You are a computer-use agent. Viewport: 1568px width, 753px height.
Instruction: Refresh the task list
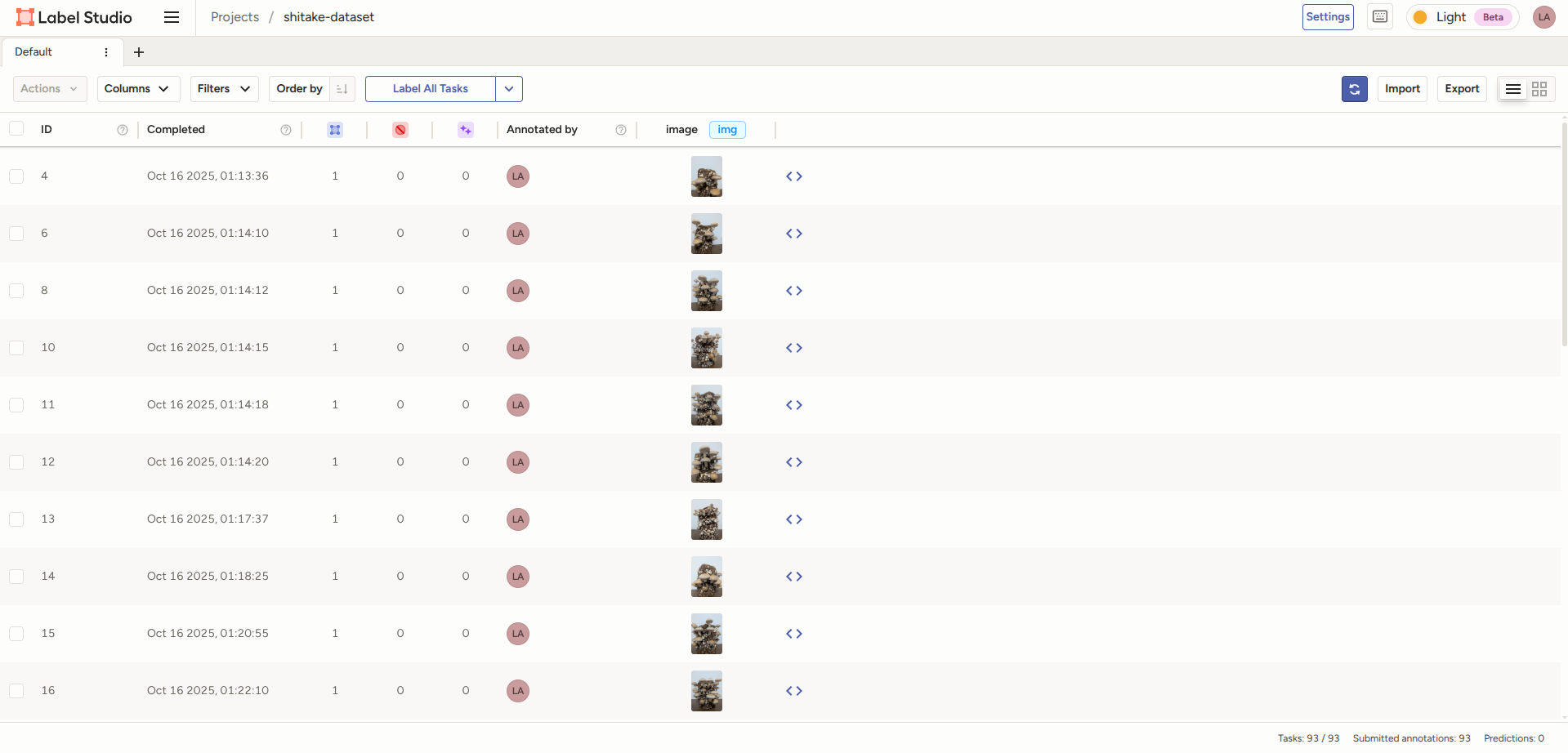coord(1355,89)
